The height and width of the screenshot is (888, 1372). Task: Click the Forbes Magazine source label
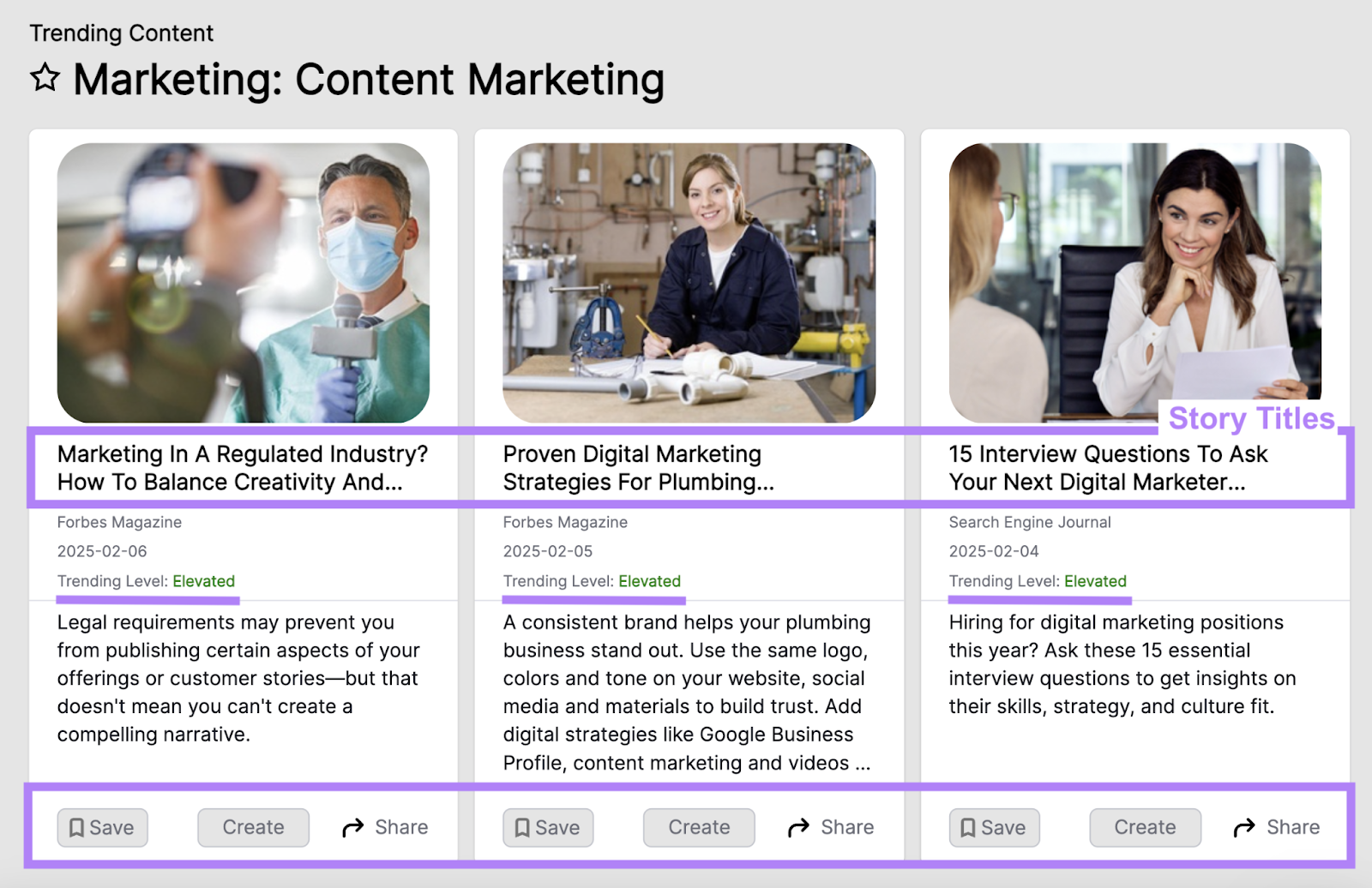[x=119, y=522]
